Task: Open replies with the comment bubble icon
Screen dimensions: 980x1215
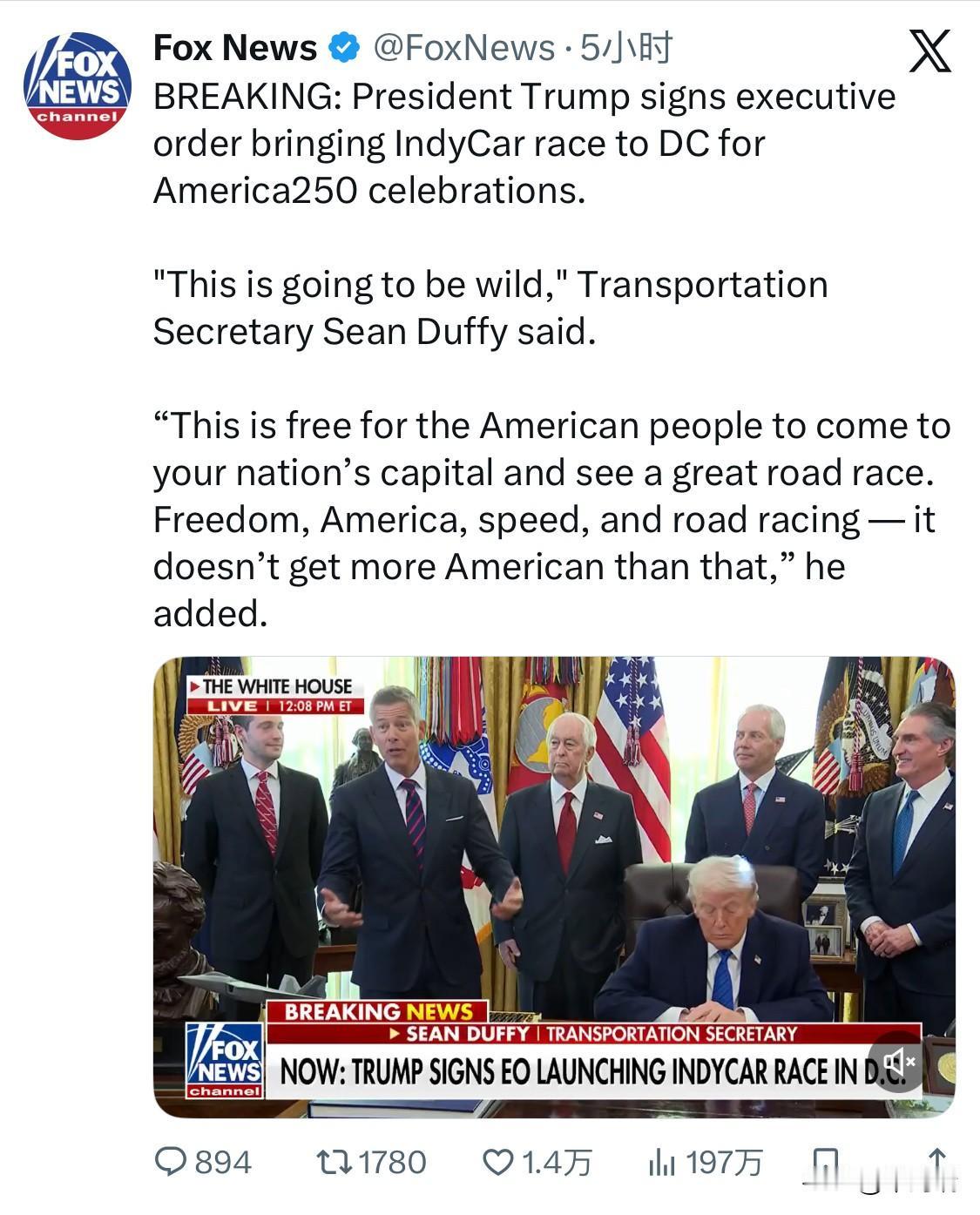Action: point(170,1162)
